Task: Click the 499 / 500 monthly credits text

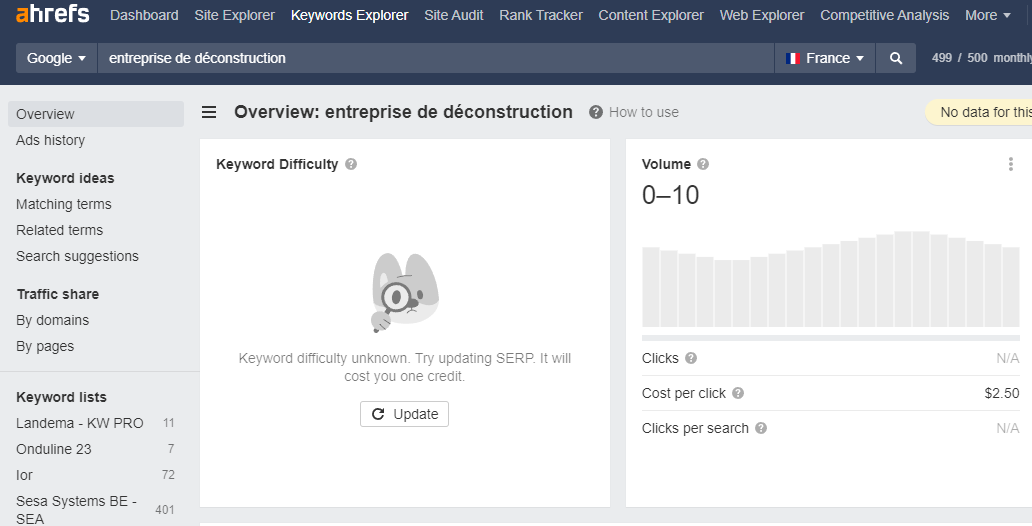Action: click(x=981, y=58)
